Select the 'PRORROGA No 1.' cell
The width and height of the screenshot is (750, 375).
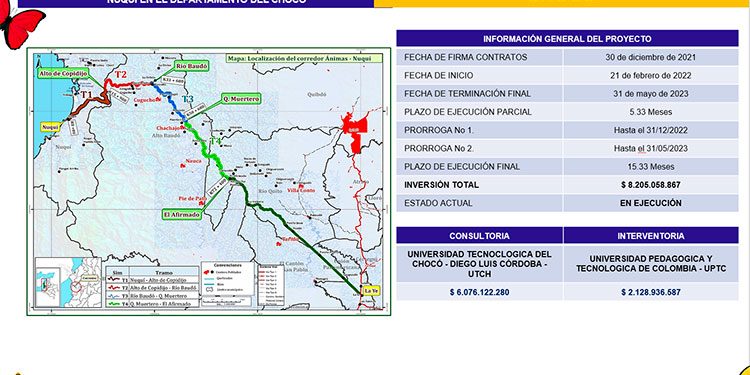pos(480,130)
